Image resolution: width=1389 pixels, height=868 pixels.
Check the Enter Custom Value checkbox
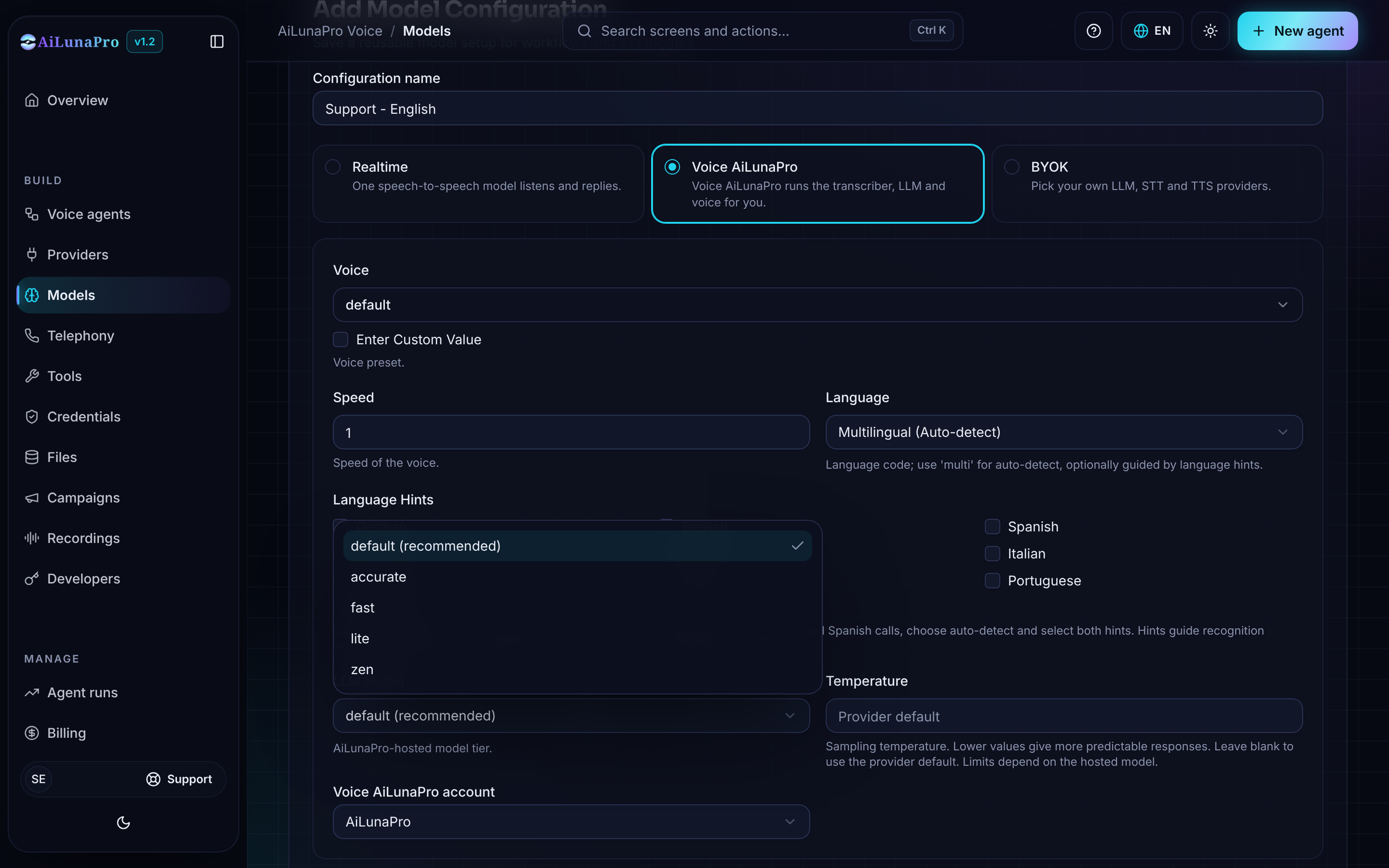[x=340, y=340]
